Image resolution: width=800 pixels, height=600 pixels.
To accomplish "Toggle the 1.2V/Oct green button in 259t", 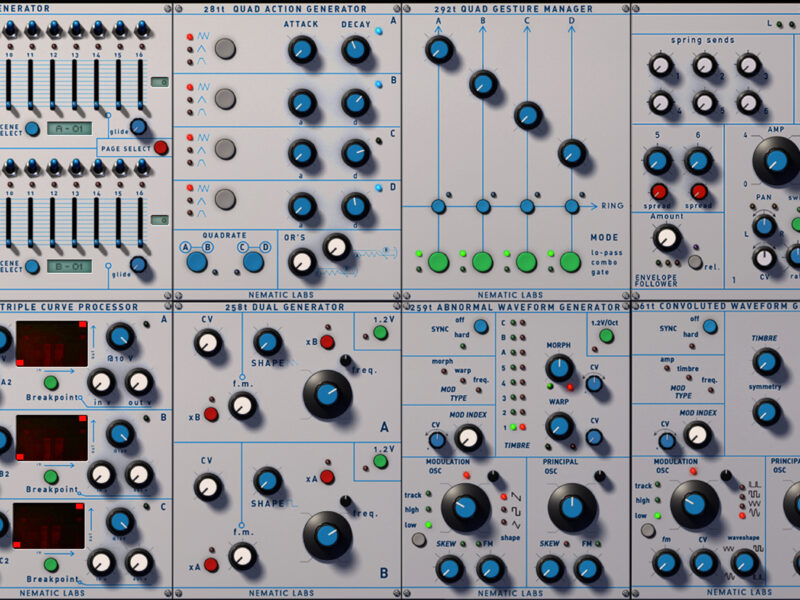I will pyautogui.click(x=606, y=336).
